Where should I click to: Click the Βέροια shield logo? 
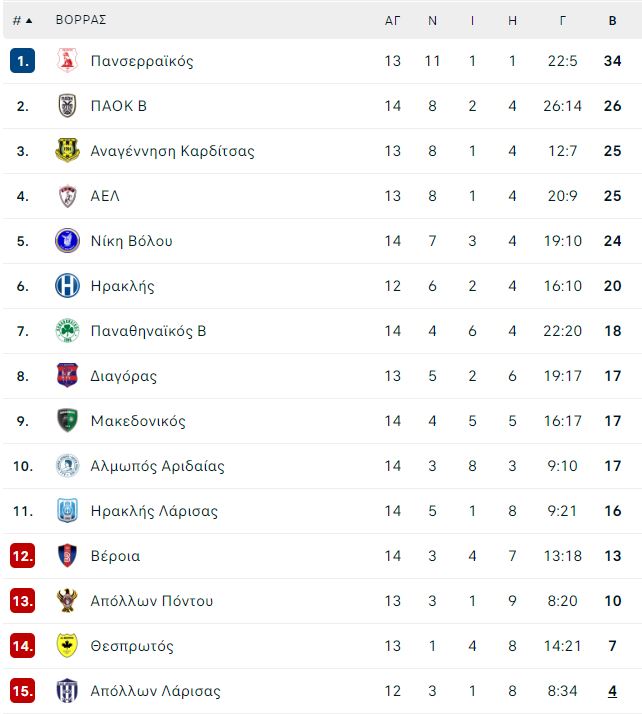[x=67, y=556]
